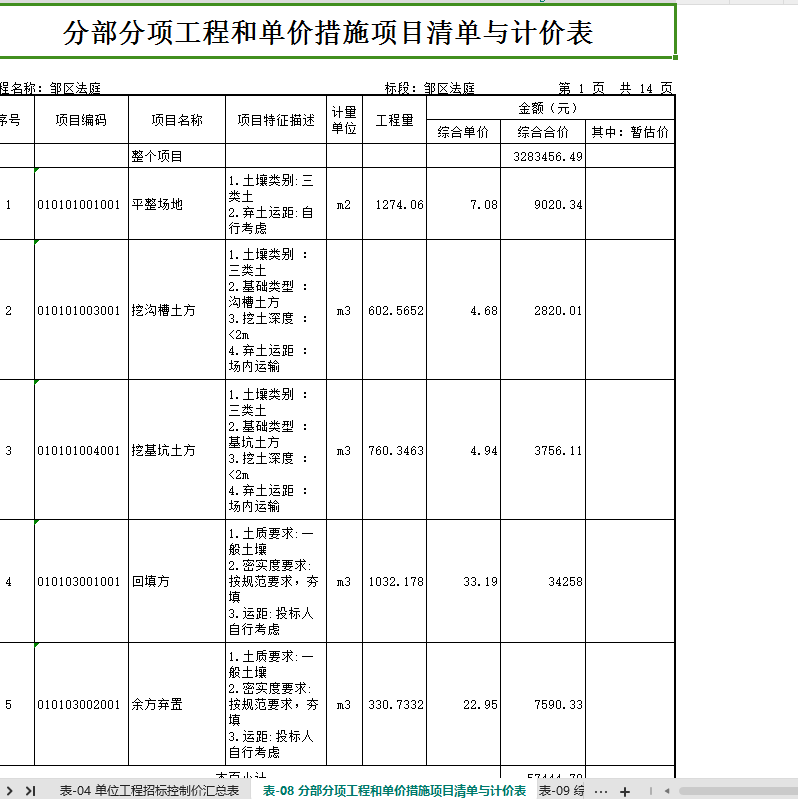
Task: Select the 标段: 邹区法庭 label
Action: coord(430,88)
